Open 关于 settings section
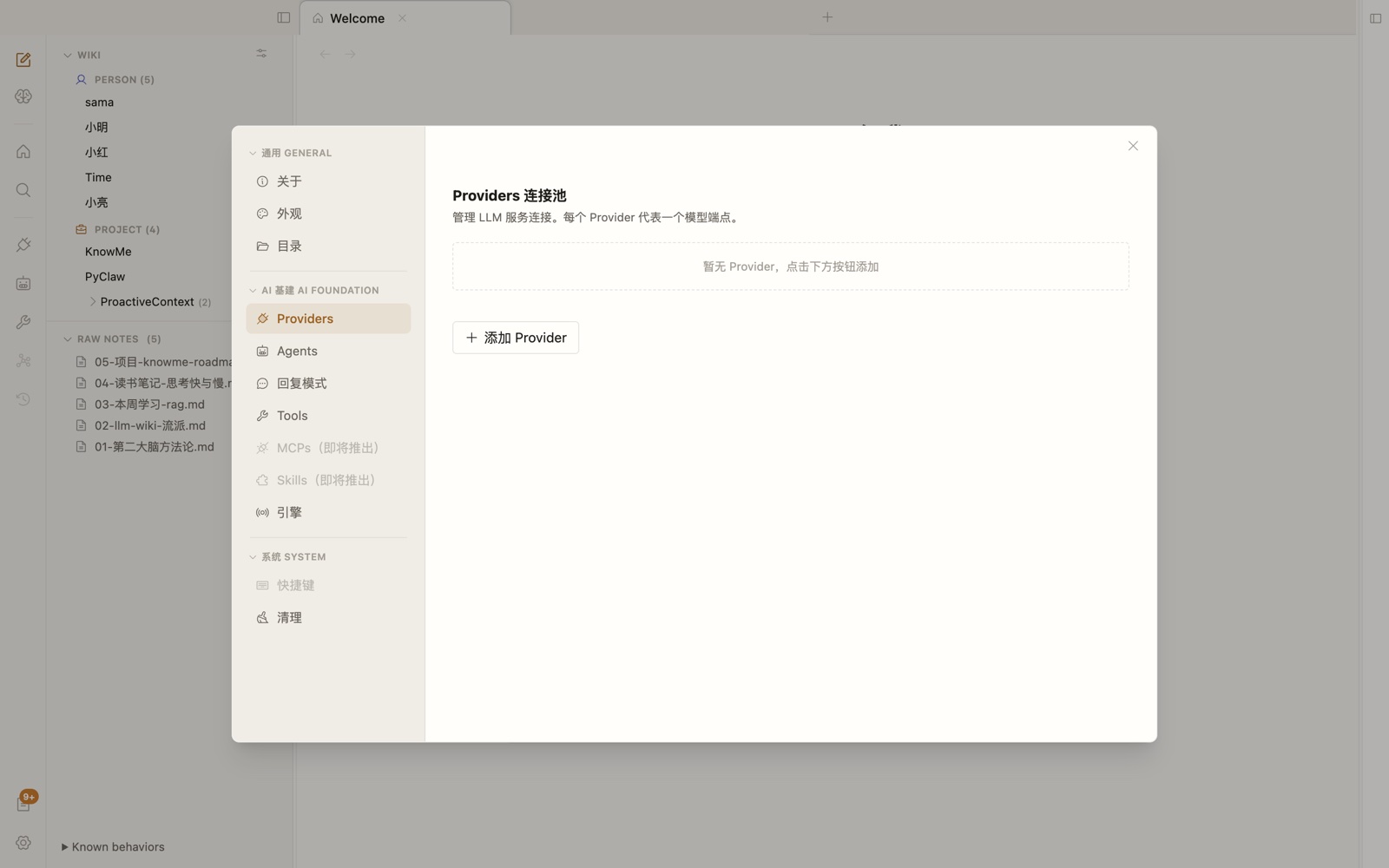The height and width of the screenshot is (868, 1389). tap(328, 181)
